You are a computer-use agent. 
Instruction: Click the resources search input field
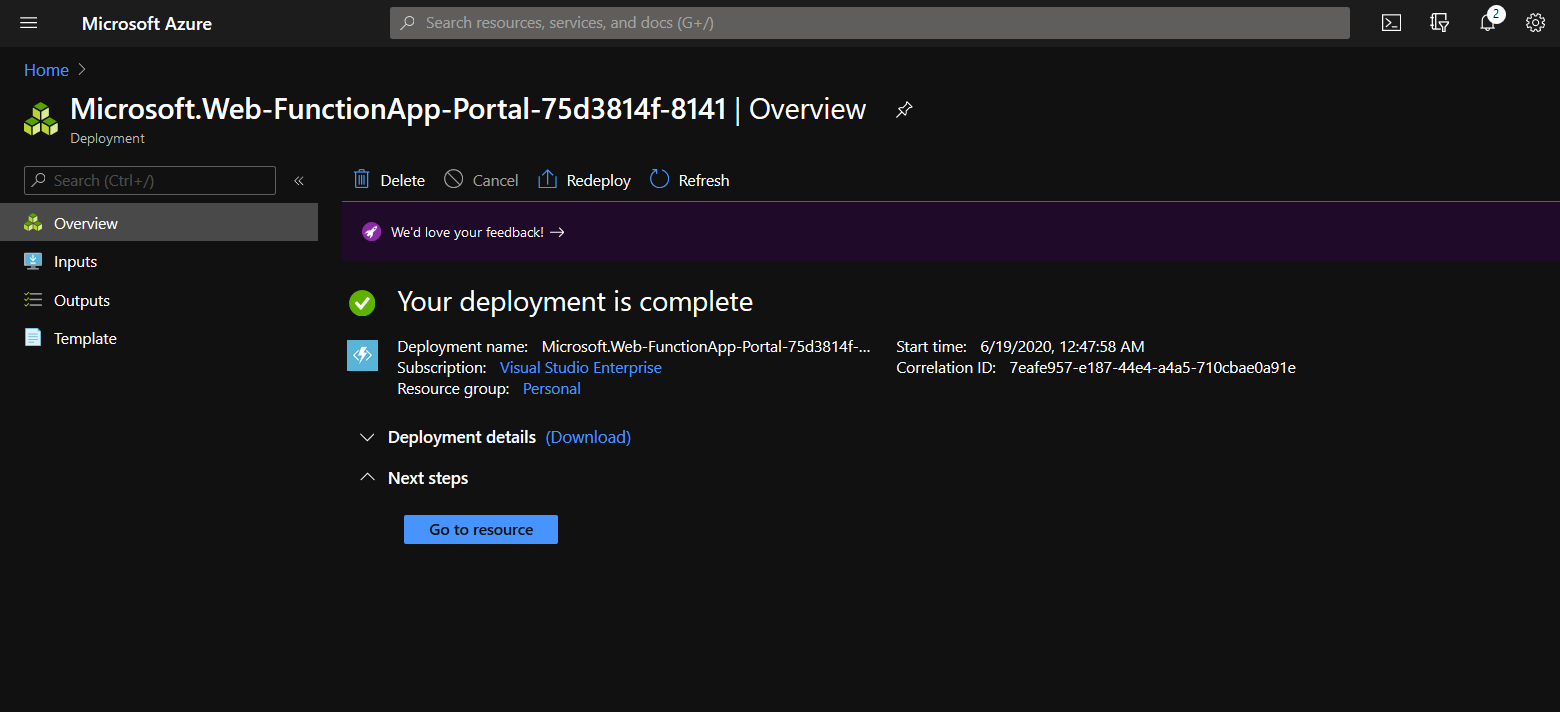coord(868,22)
